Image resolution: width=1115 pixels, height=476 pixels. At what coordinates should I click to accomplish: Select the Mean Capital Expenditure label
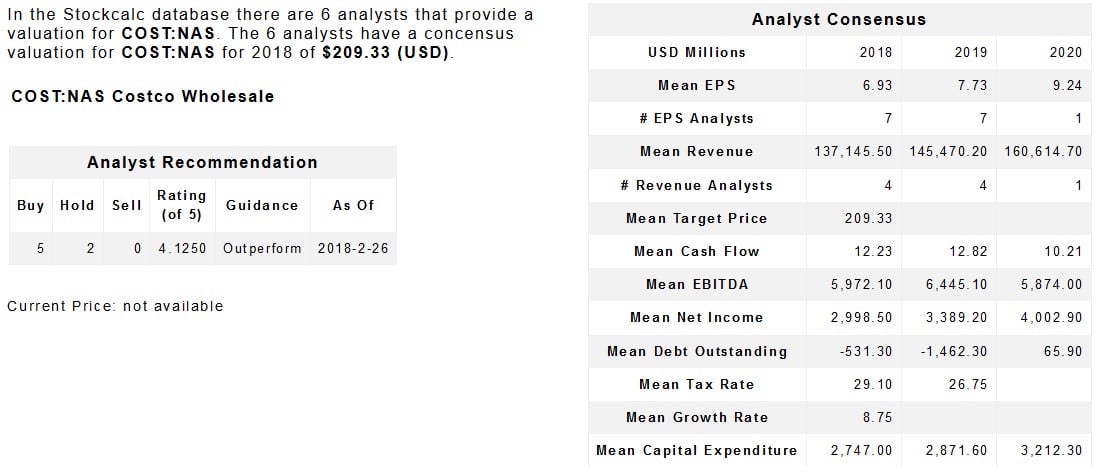click(696, 450)
